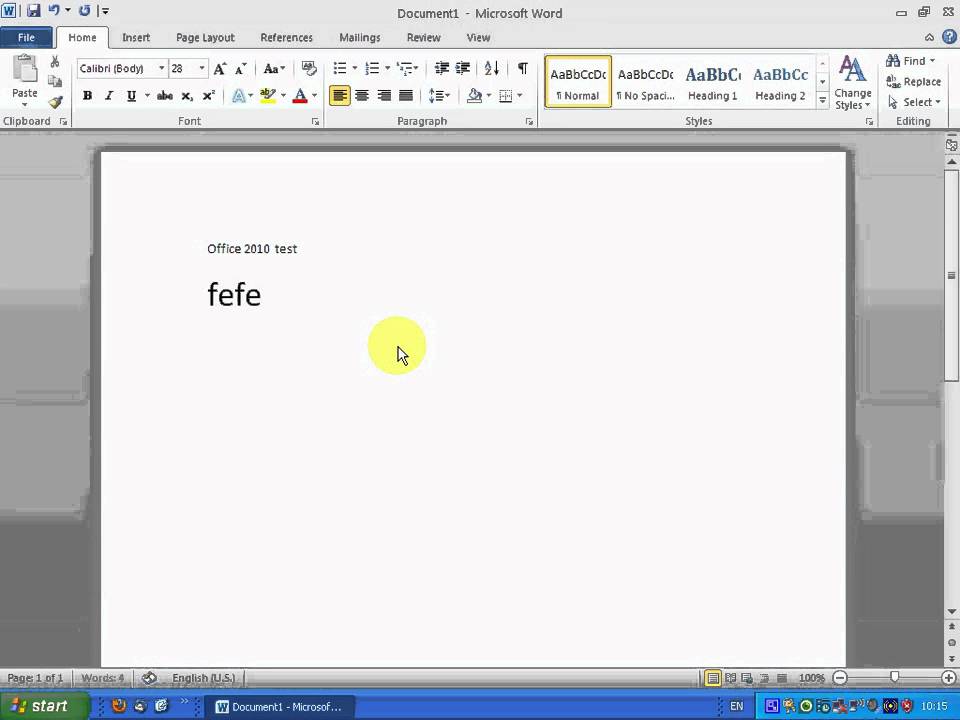Click the Save icon in Quick Access Toolbar

click(34, 11)
